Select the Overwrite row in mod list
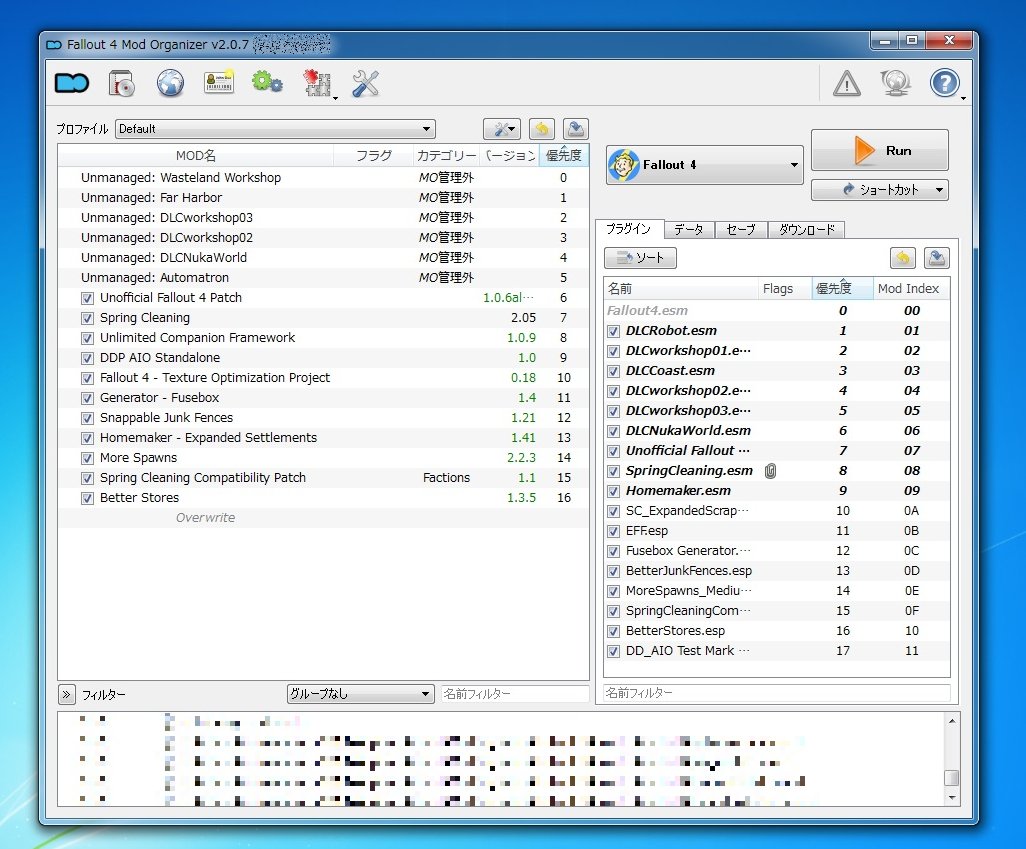Viewport: 1026px width, 849px height. click(323, 518)
